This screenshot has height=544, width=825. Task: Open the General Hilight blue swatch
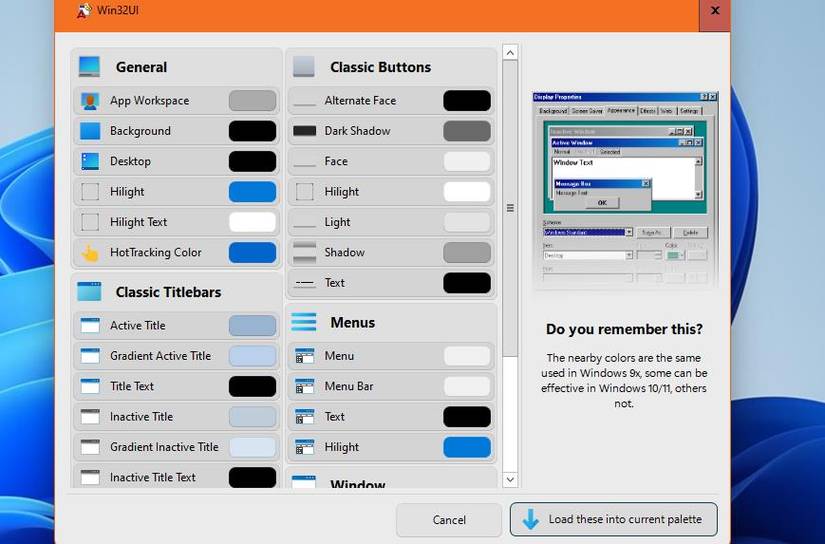(253, 192)
